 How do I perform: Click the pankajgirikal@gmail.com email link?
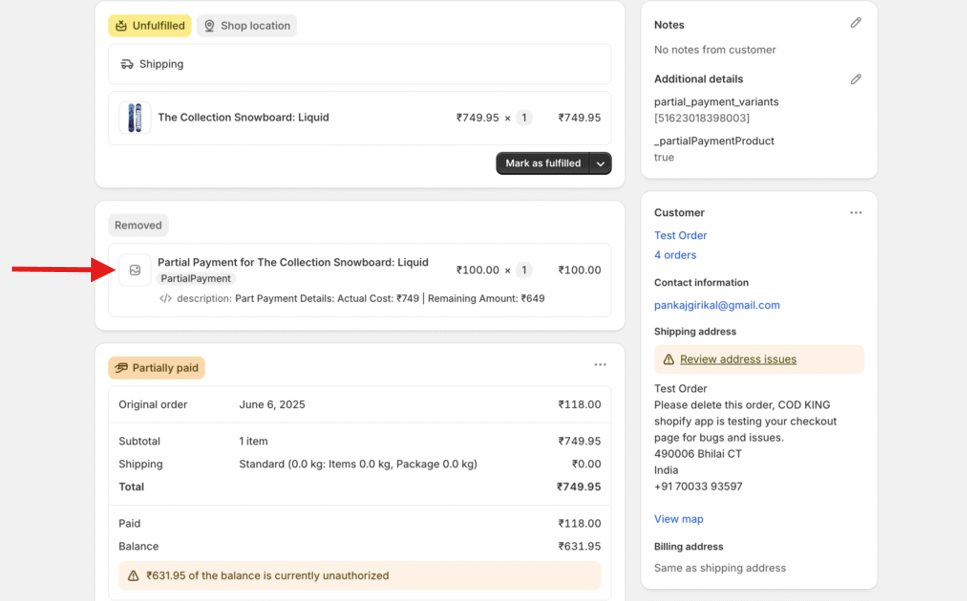pos(717,305)
